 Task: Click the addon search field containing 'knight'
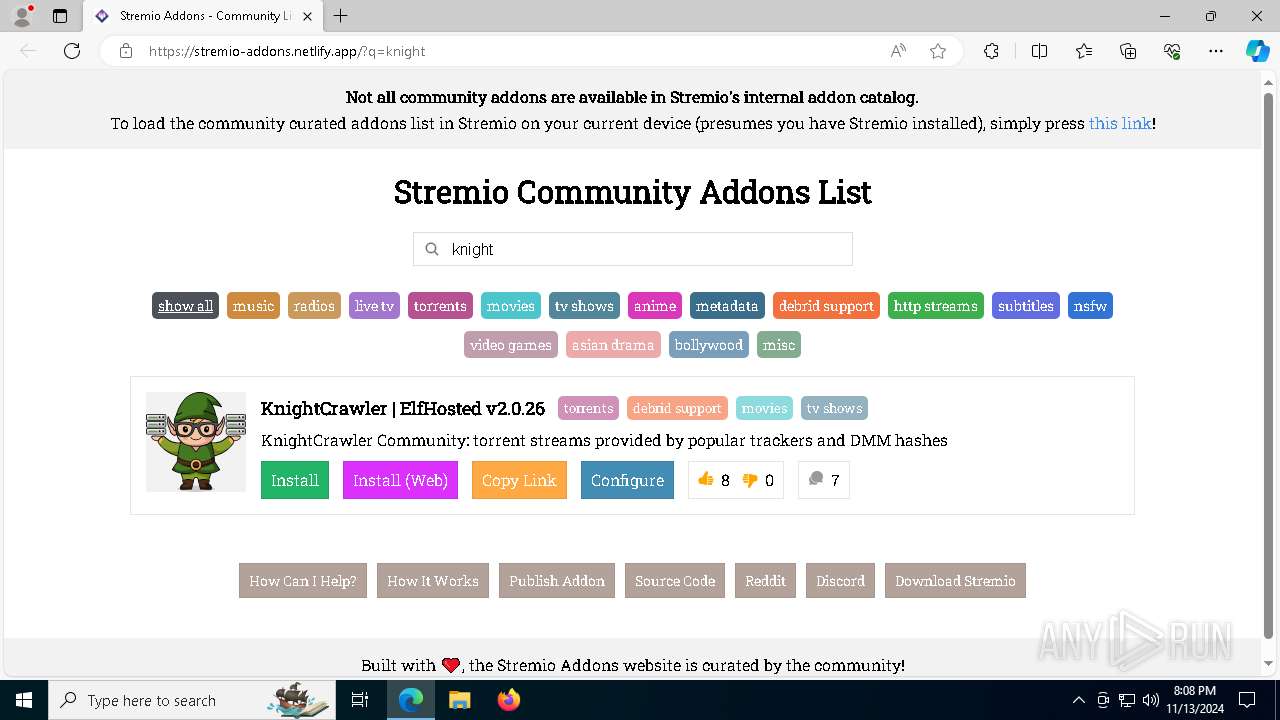click(633, 249)
